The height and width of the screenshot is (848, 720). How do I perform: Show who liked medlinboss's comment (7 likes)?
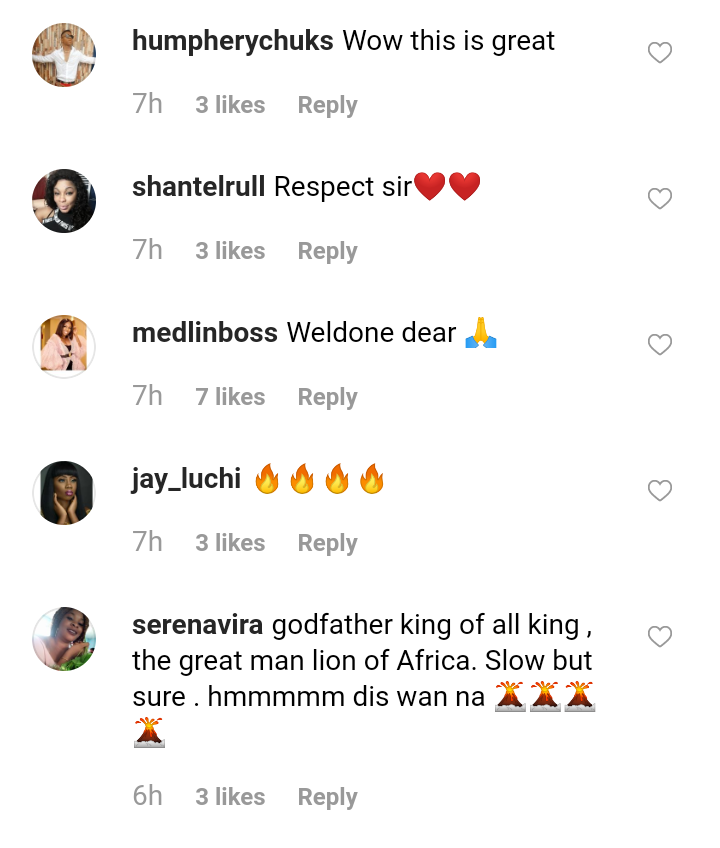[x=230, y=397]
